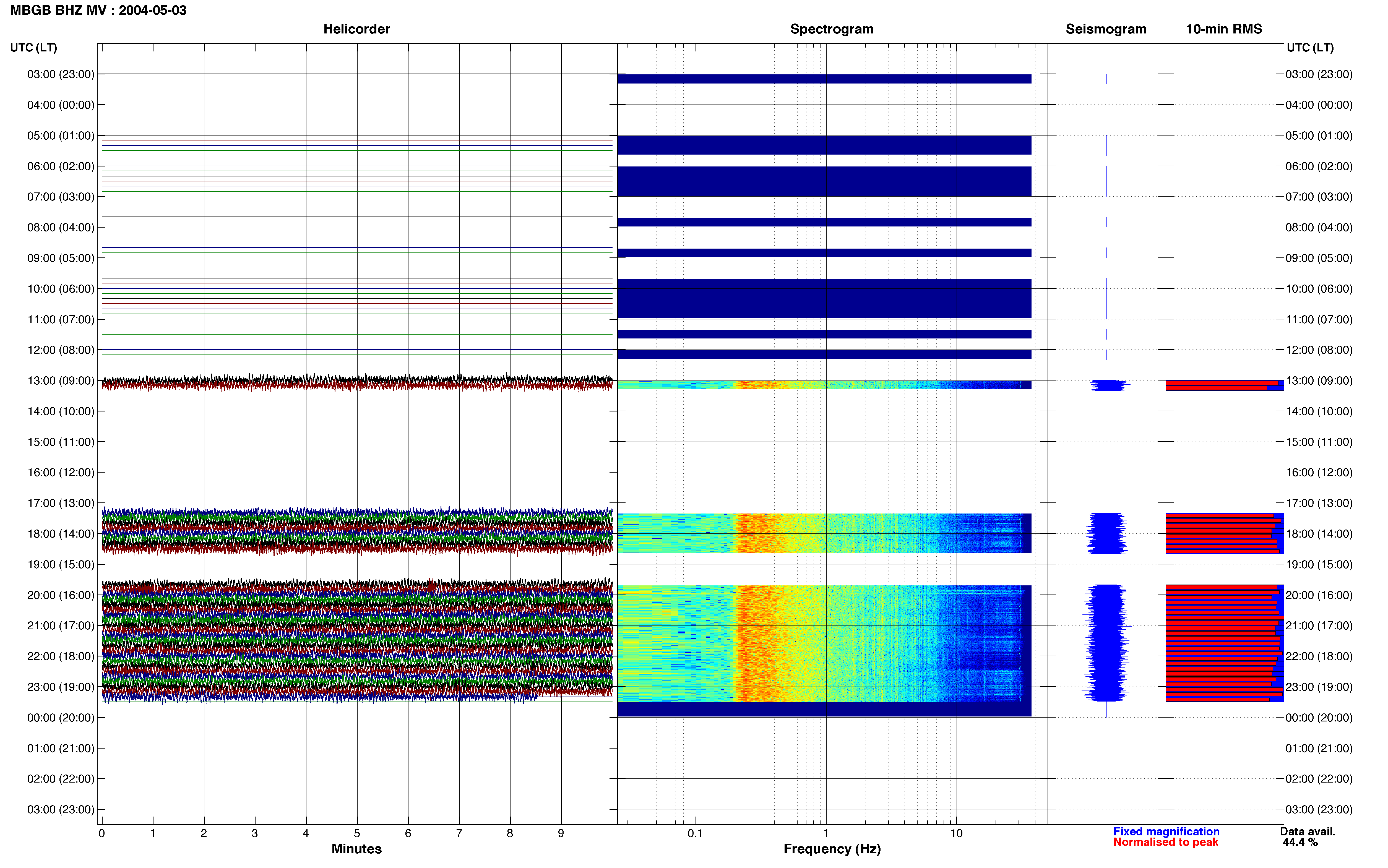Click the 13:00 spectrogram strip
This screenshot has width=1388, height=868.
824,385
